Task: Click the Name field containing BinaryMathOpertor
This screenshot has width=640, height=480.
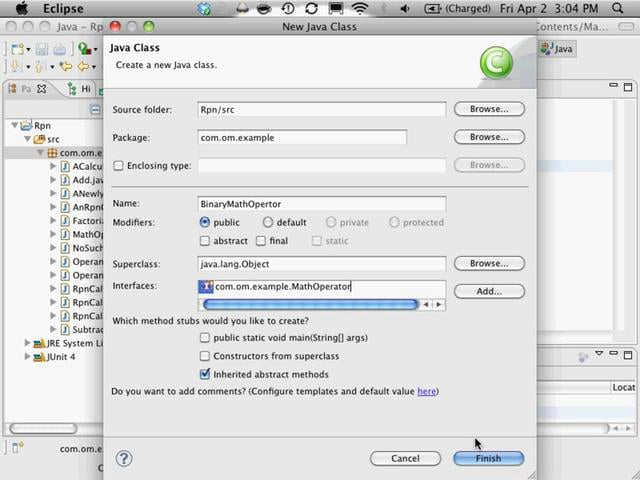Action: coord(322,204)
